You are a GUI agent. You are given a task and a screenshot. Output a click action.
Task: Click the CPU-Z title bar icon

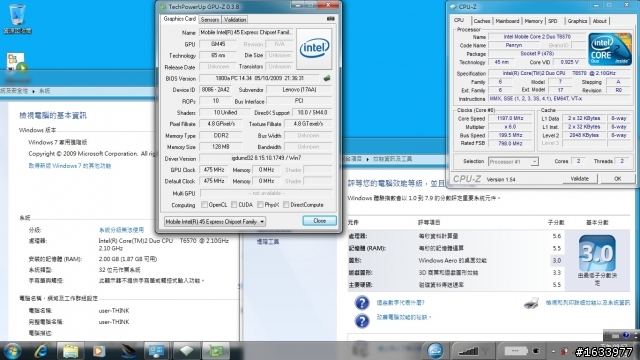pos(453,7)
